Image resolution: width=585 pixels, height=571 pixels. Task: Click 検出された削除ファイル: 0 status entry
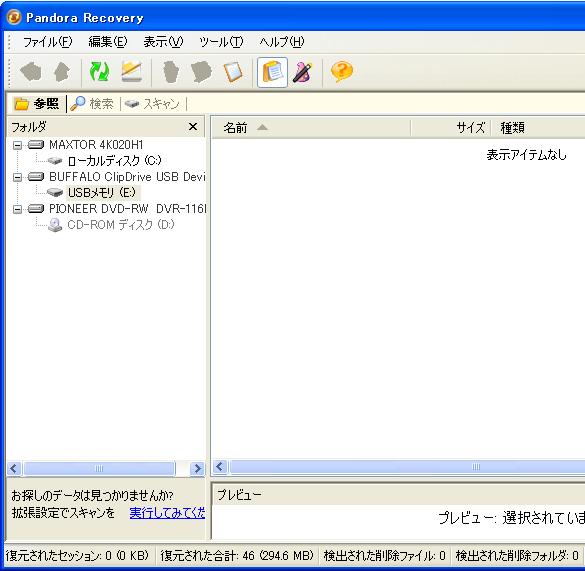click(x=385, y=556)
